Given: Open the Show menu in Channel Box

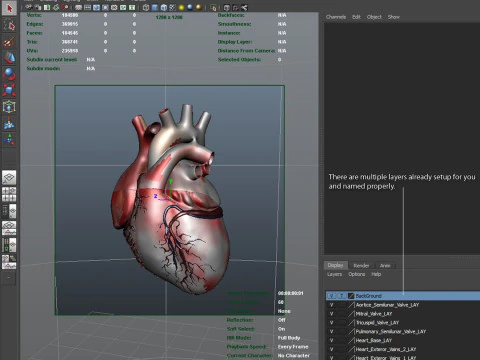Looking at the screenshot, I should (393, 17).
